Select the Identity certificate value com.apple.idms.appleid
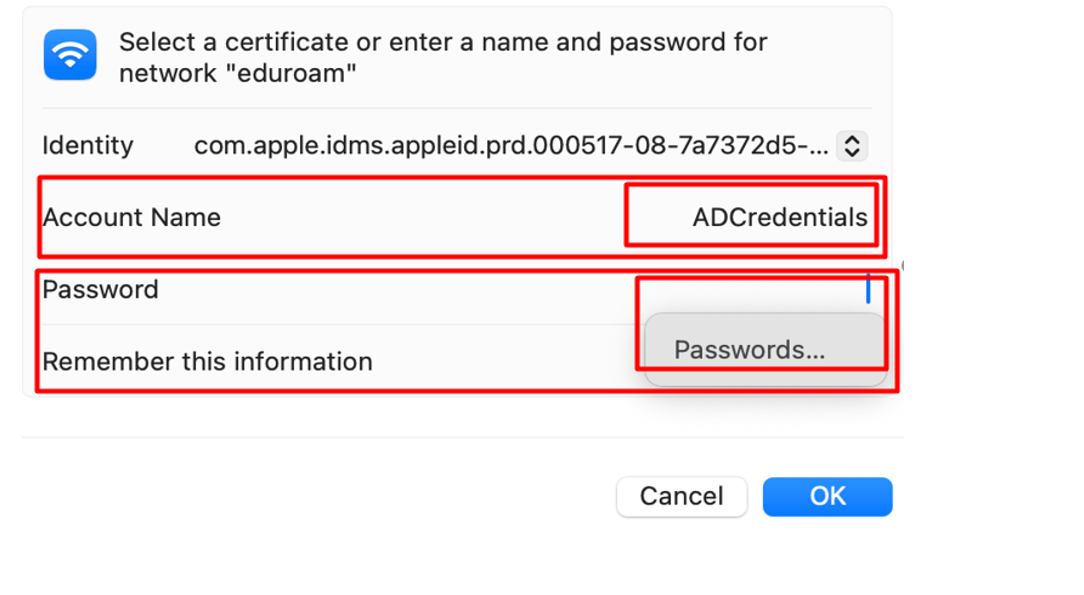 [511, 146]
